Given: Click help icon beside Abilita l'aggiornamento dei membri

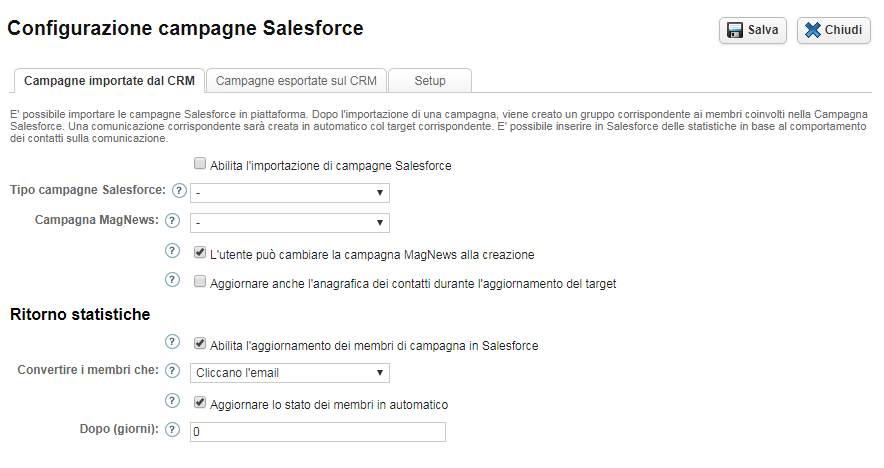Looking at the screenshot, I should [172, 342].
